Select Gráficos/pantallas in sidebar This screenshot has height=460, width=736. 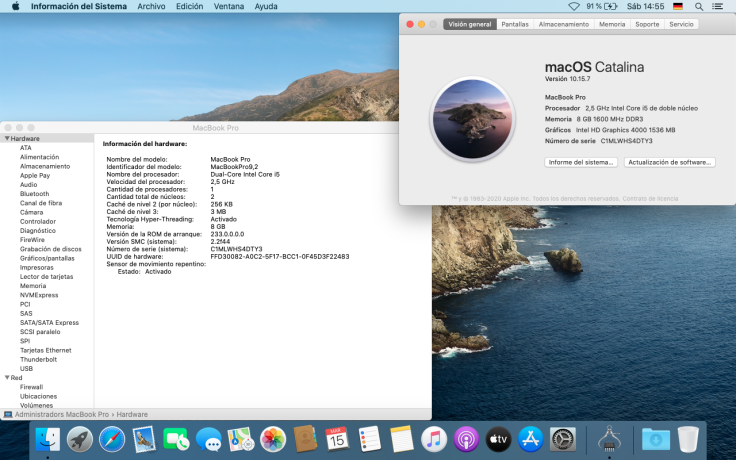click(47, 258)
